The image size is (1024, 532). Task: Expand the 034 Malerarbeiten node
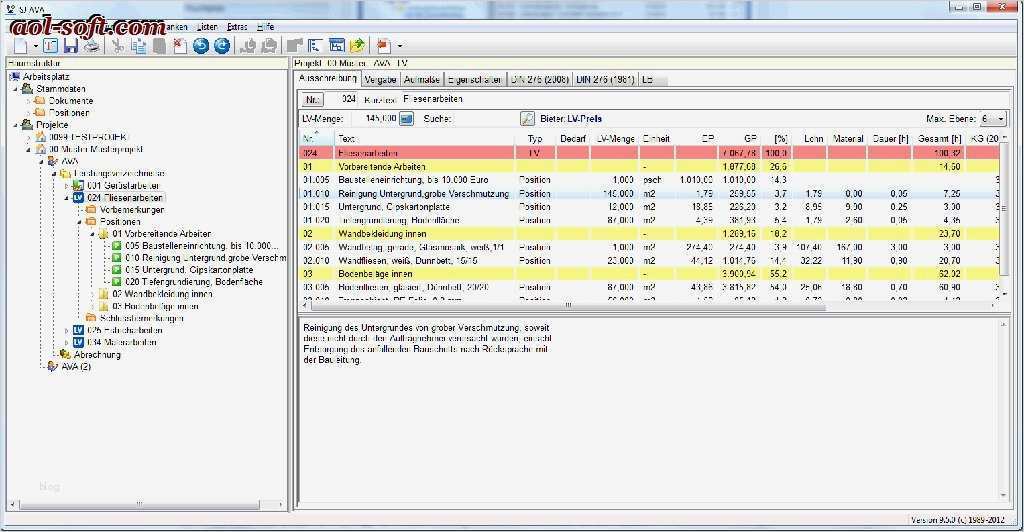click(x=67, y=343)
